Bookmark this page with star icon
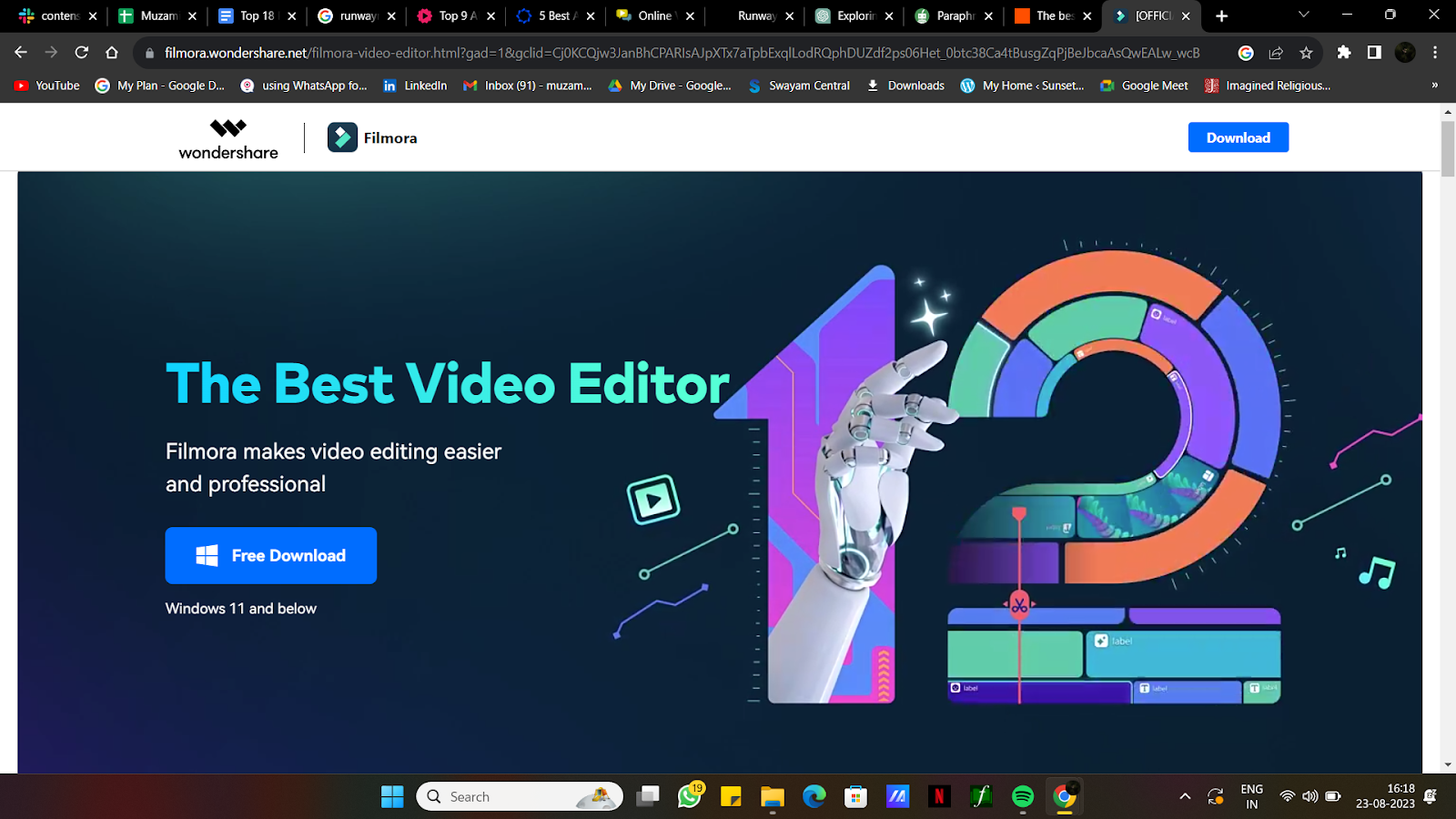 coord(1306,53)
